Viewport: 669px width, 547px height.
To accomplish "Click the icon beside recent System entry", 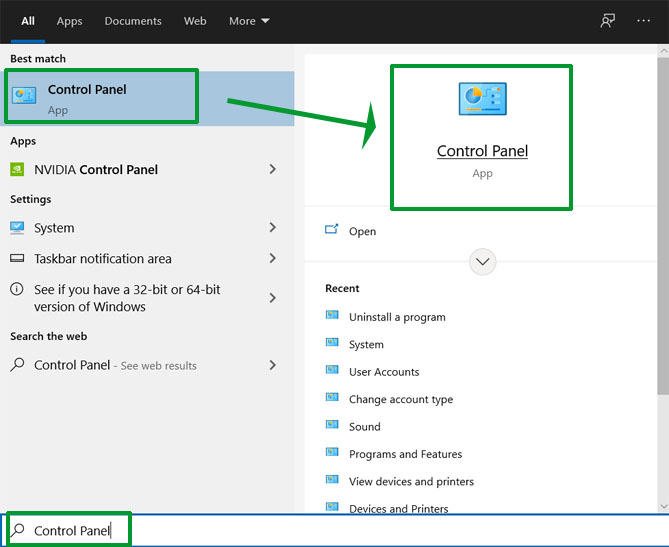I will coord(332,342).
